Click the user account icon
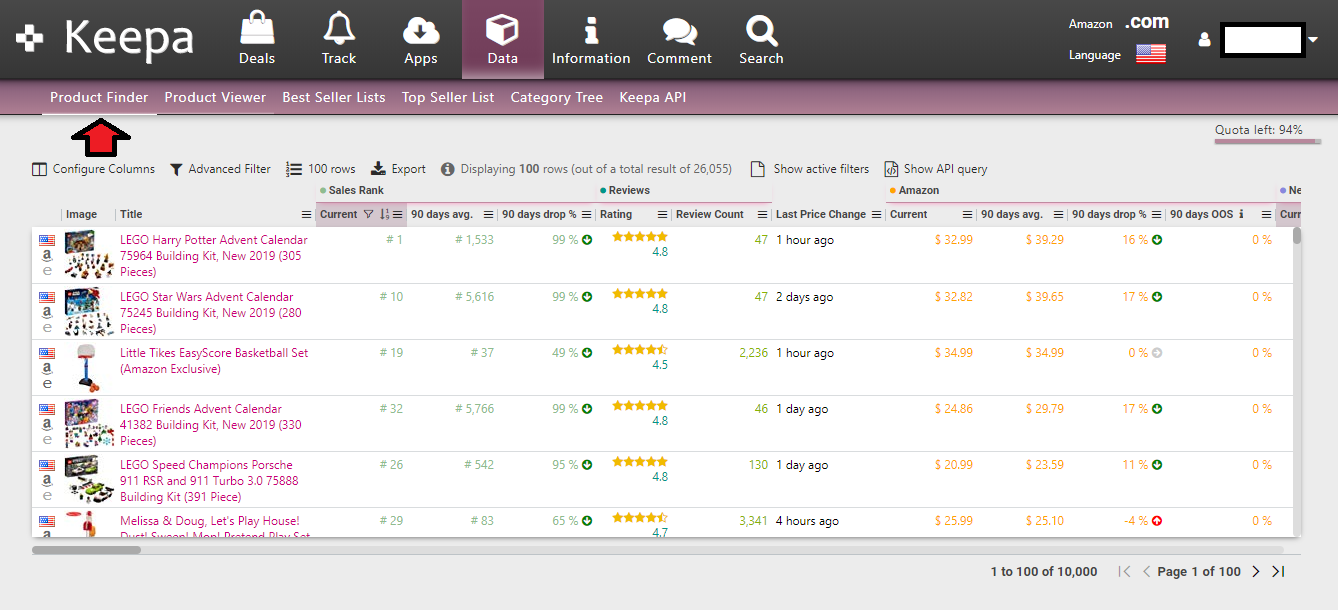This screenshot has height=610, width=1338. click(1204, 40)
